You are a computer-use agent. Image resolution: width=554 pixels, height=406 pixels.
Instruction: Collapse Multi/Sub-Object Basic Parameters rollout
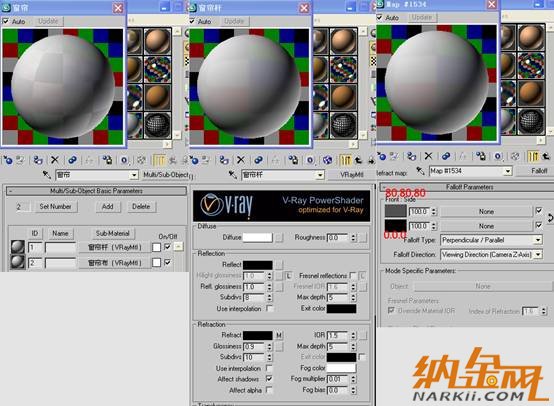click(96, 191)
